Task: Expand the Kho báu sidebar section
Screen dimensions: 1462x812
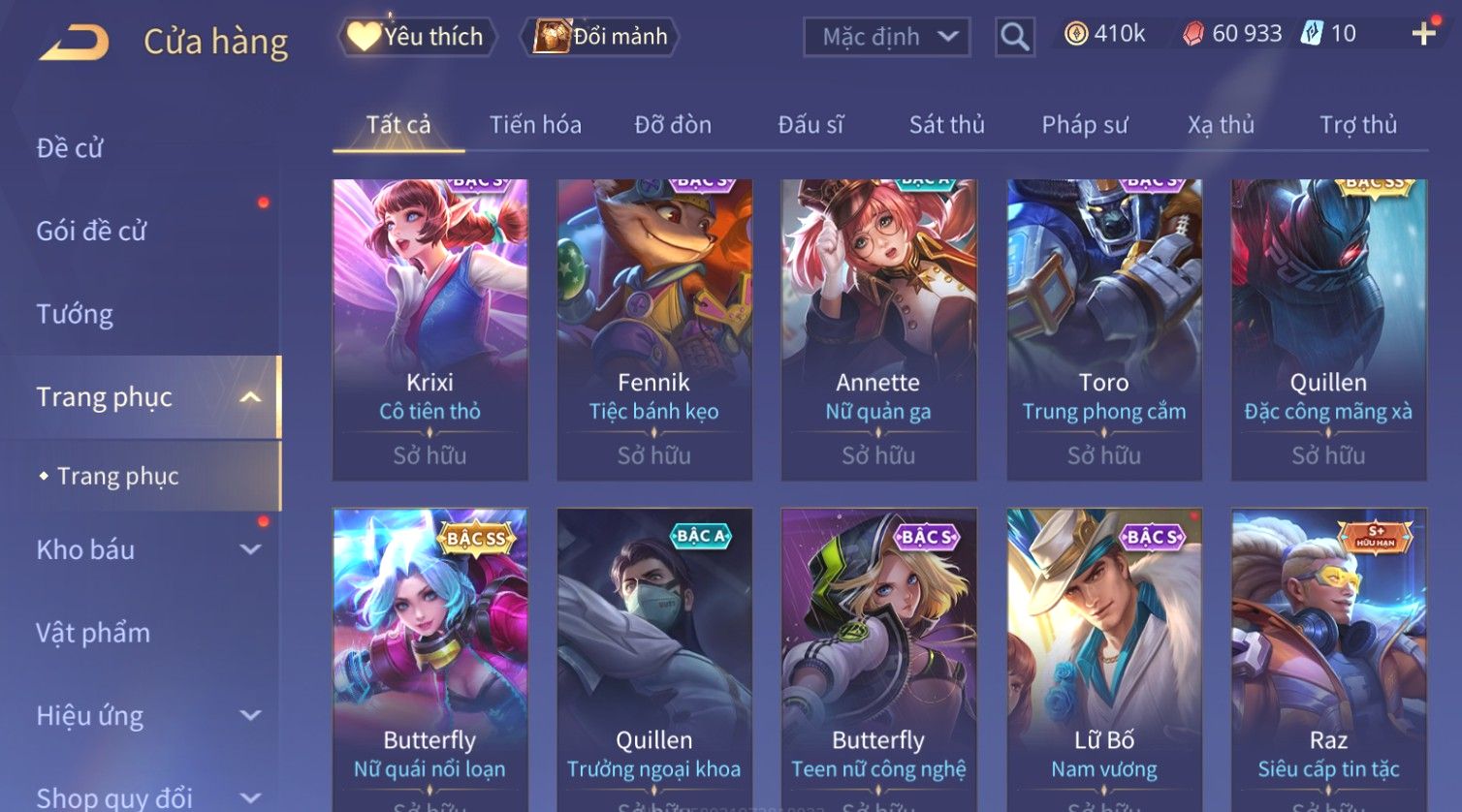Action: coord(250,549)
